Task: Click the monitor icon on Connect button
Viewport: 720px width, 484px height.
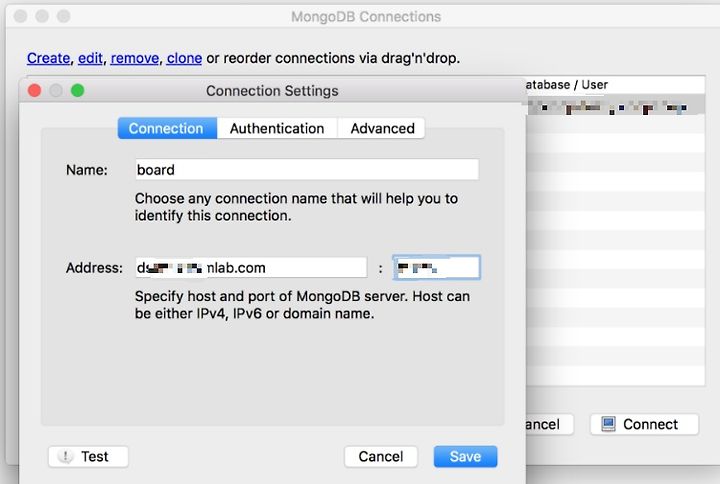Action: click(608, 424)
